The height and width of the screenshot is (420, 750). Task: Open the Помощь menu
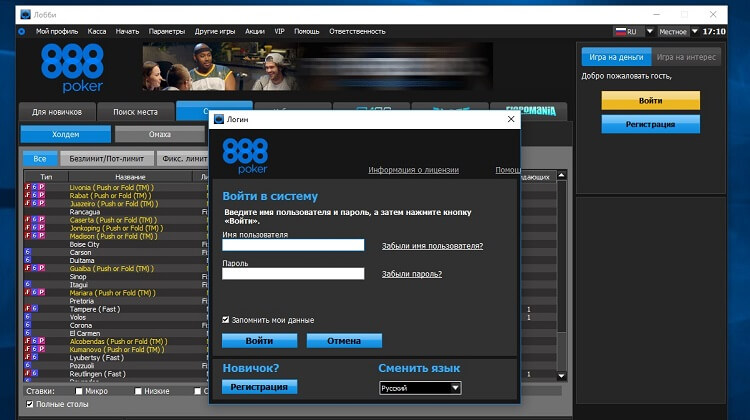[307, 32]
